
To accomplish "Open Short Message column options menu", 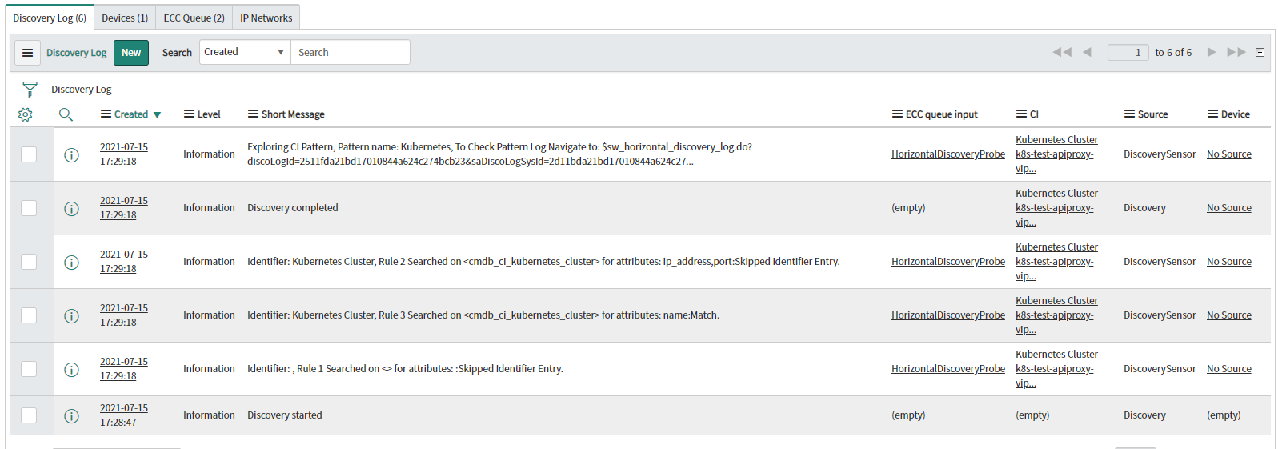I will click(x=253, y=114).
